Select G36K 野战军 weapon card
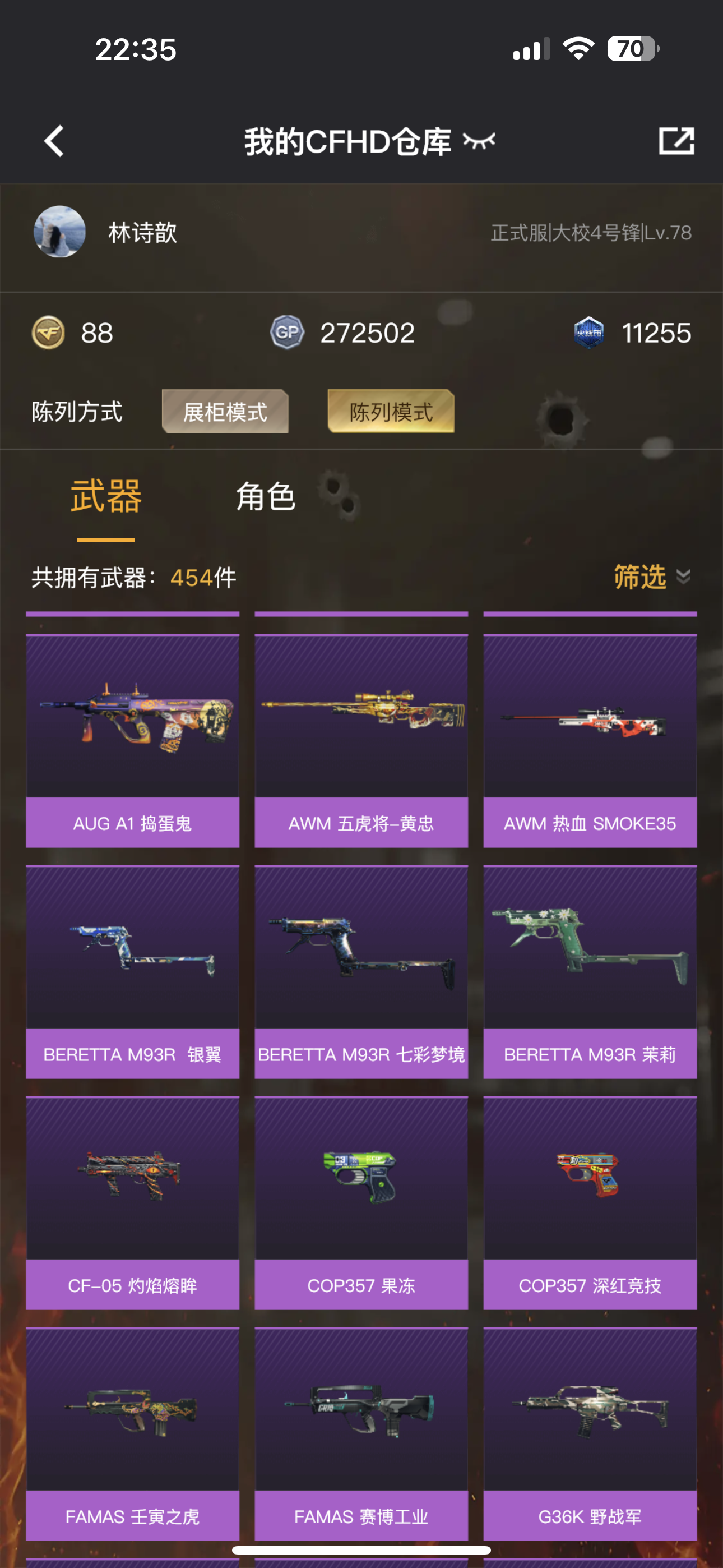This screenshot has width=723, height=1568. (x=590, y=1434)
